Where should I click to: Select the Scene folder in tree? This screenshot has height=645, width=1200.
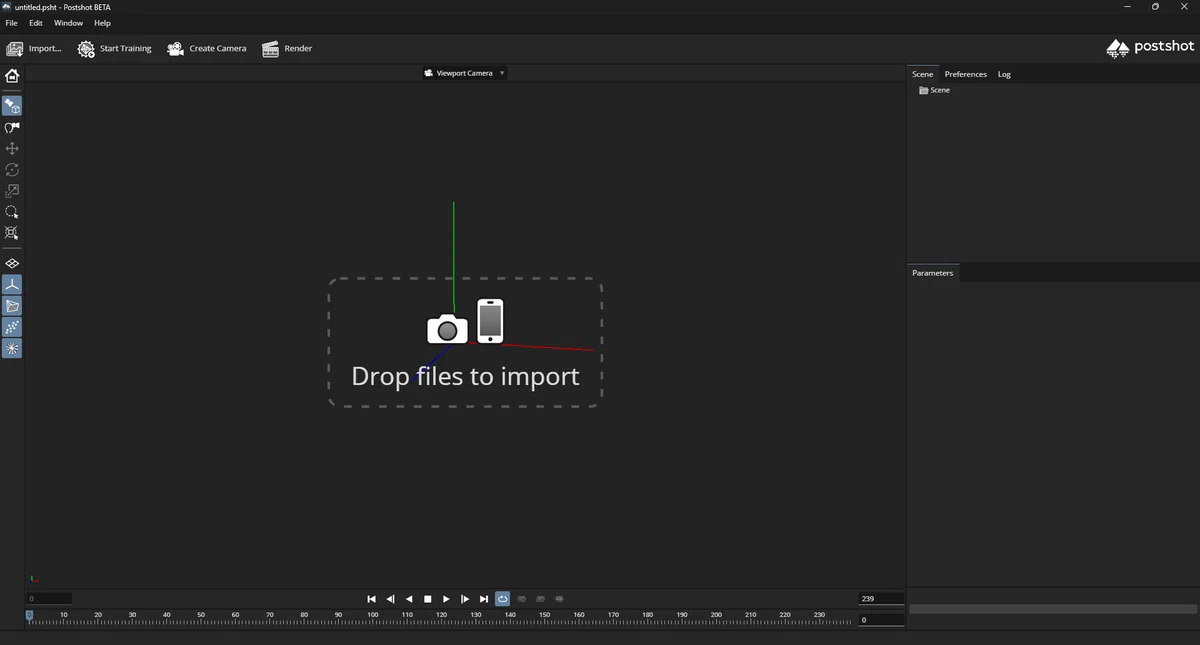pos(935,90)
